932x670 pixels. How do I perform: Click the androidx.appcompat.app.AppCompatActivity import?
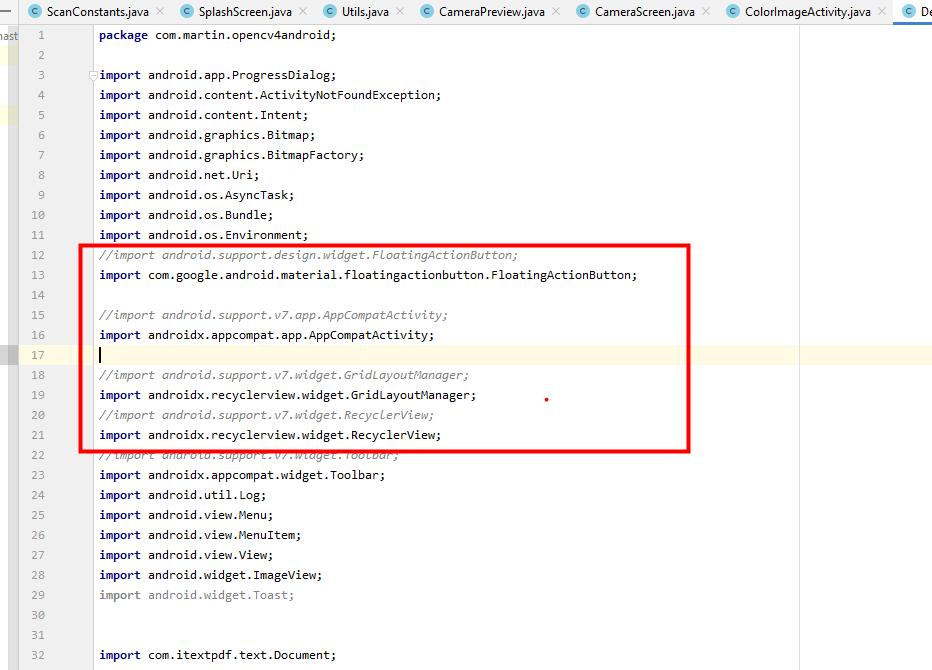pos(266,335)
